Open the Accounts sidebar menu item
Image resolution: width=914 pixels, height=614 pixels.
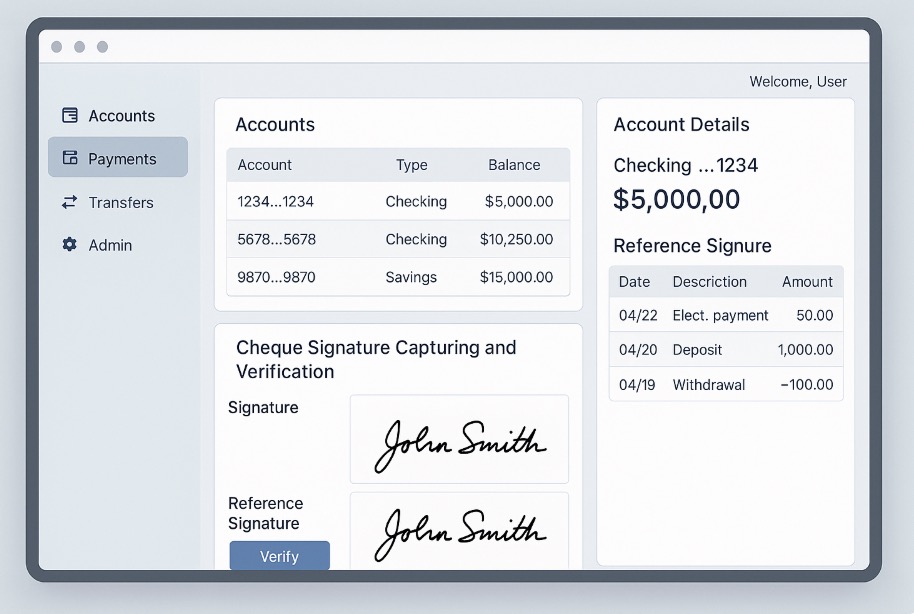(118, 115)
